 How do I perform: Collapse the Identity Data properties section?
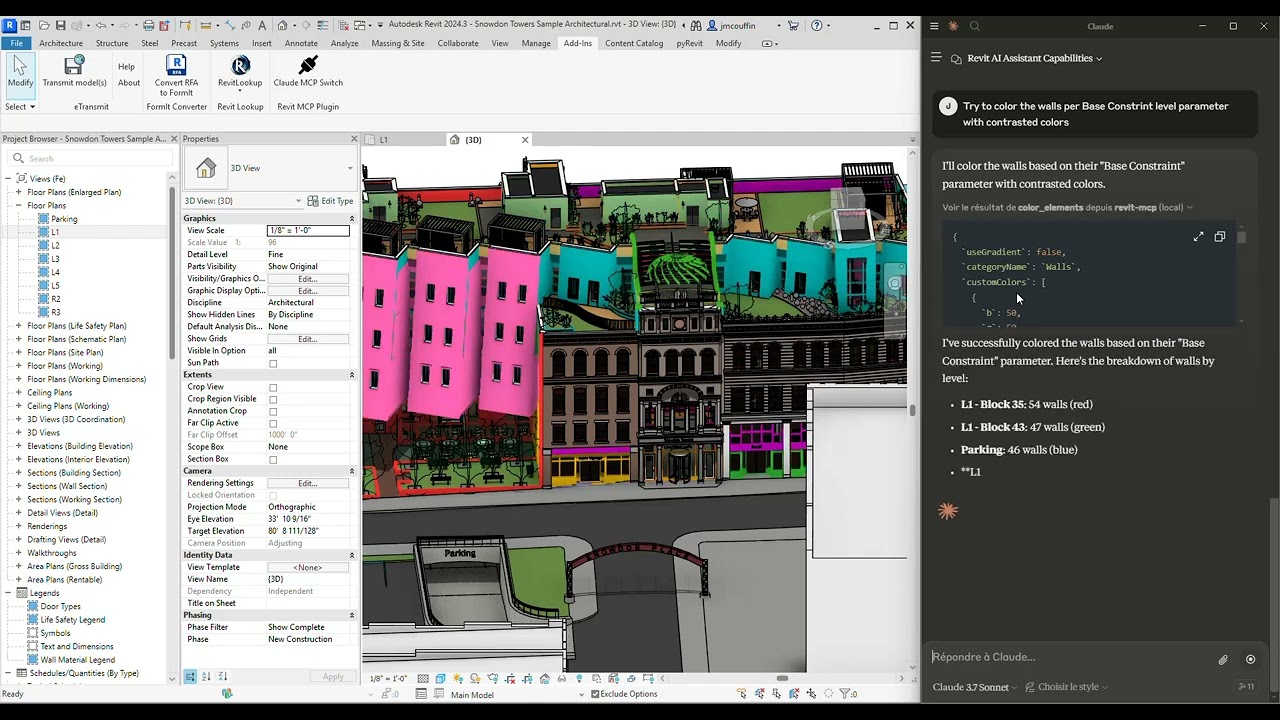click(352, 555)
